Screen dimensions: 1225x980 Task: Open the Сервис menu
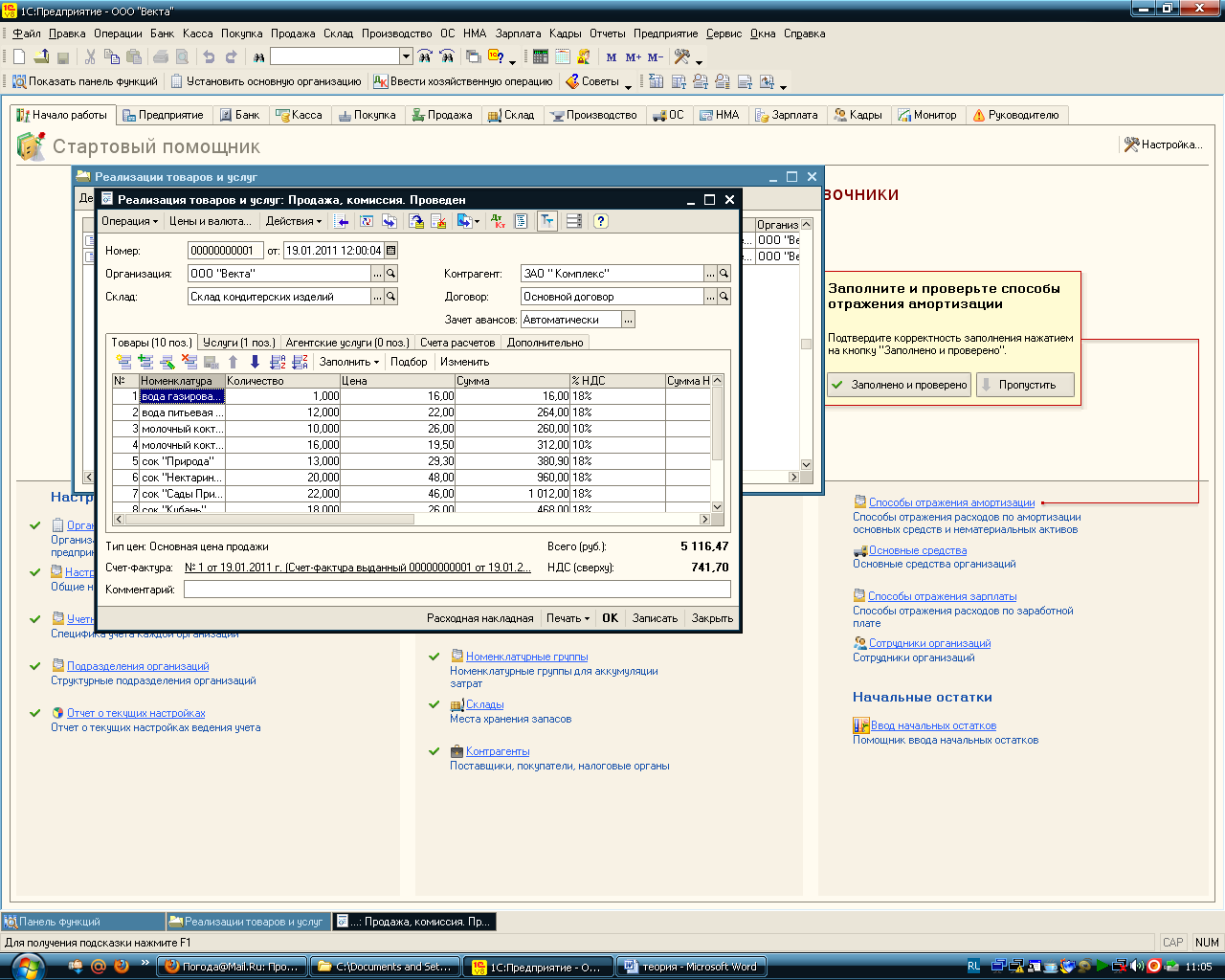pos(724,33)
